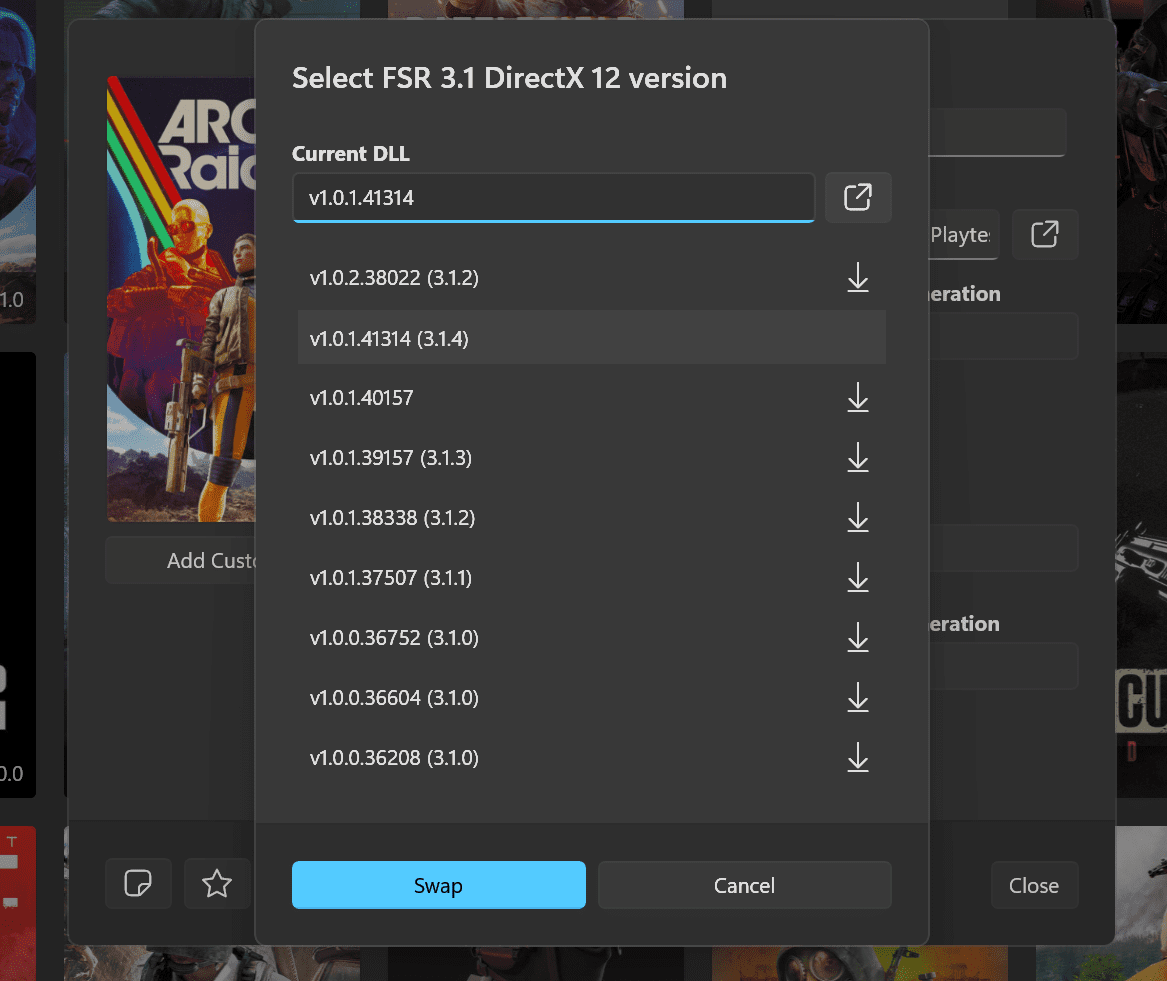The height and width of the screenshot is (981, 1167).
Task: Open external link beside Playtest field
Action: tap(1044, 235)
